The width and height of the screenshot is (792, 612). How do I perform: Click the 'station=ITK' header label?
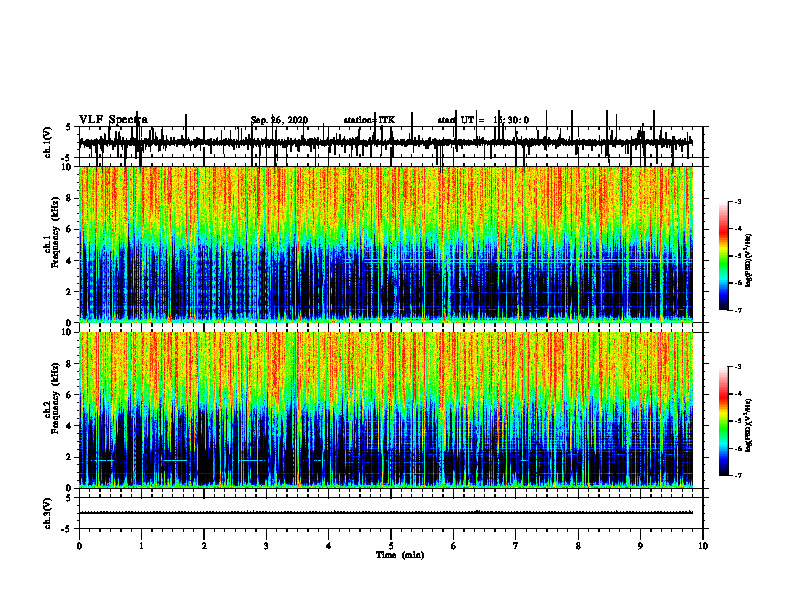(x=369, y=120)
